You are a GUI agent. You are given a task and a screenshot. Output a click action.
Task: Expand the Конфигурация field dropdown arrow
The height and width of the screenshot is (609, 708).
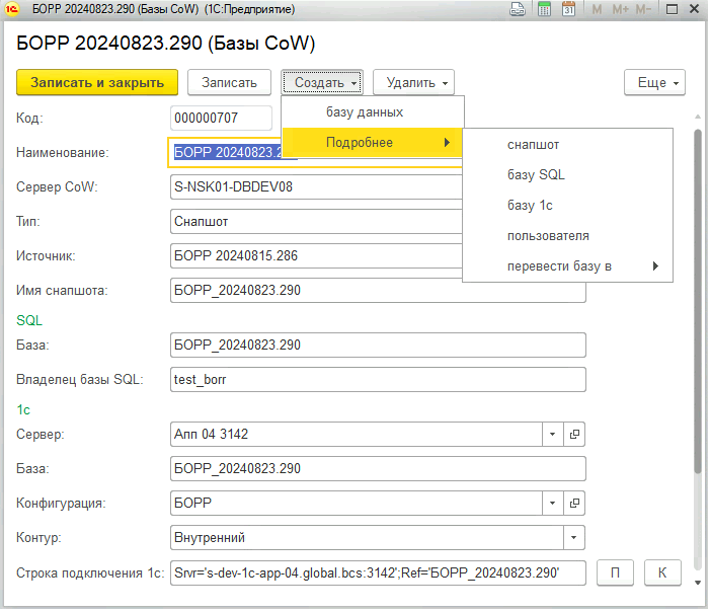[553, 503]
